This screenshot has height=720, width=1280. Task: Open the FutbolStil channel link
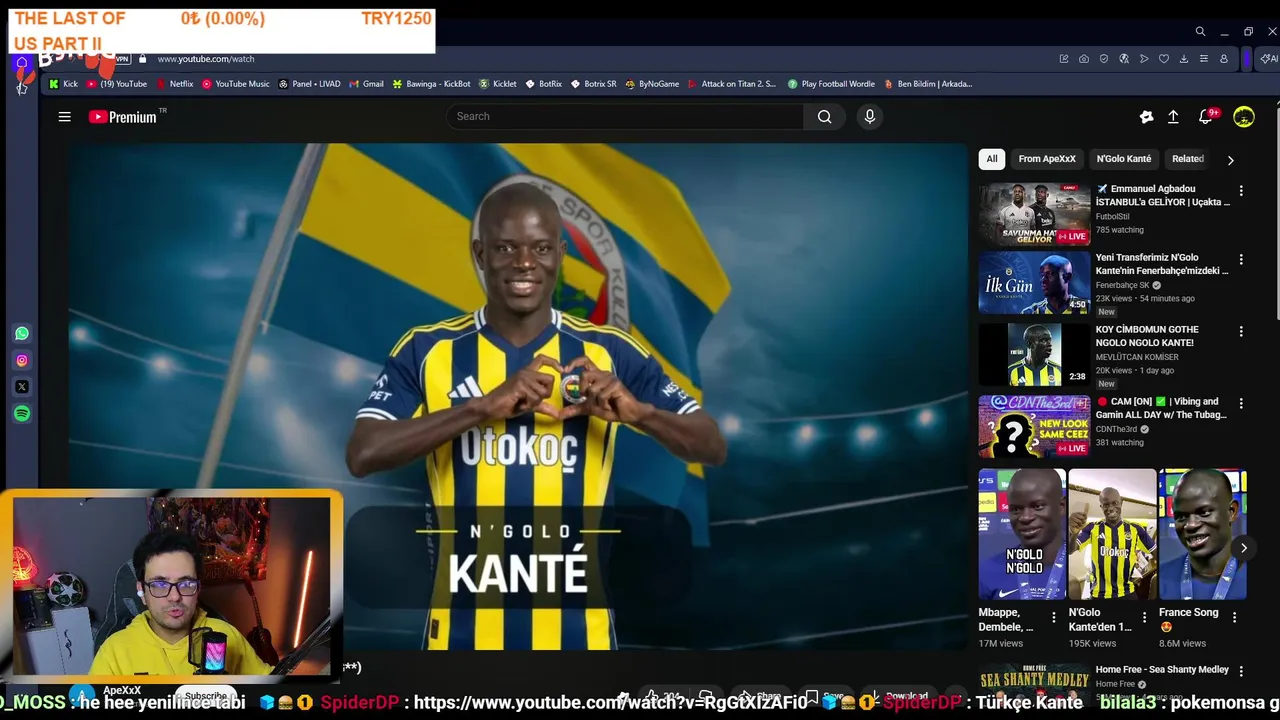[x=1114, y=216]
